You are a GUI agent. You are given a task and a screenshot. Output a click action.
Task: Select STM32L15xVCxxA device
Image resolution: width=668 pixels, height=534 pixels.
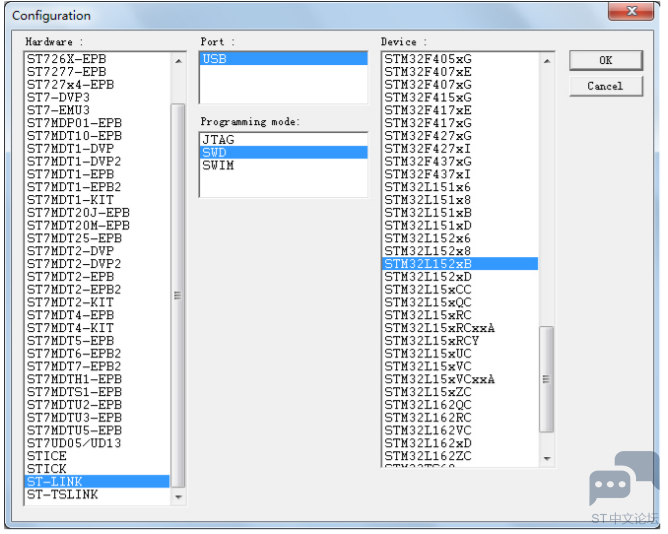pyautogui.click(x=460, y=379)
